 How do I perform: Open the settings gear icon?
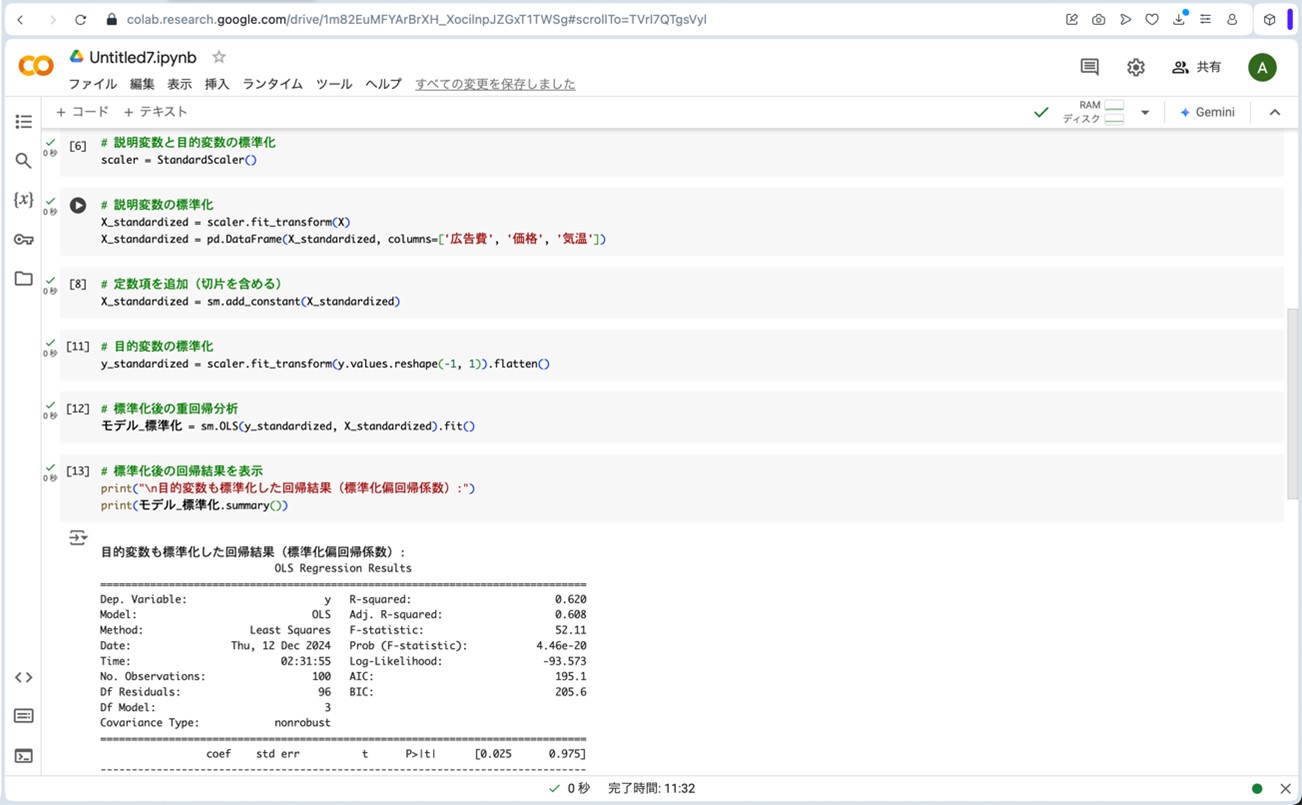pos(1135,67)
